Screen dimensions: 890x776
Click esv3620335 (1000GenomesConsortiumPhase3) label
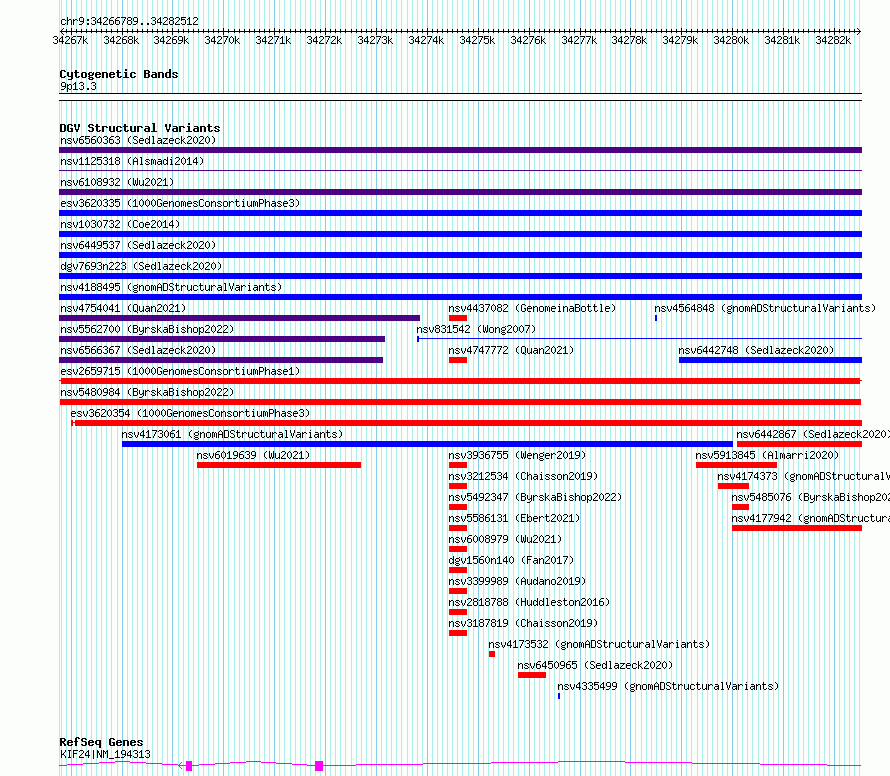[180, 203]
